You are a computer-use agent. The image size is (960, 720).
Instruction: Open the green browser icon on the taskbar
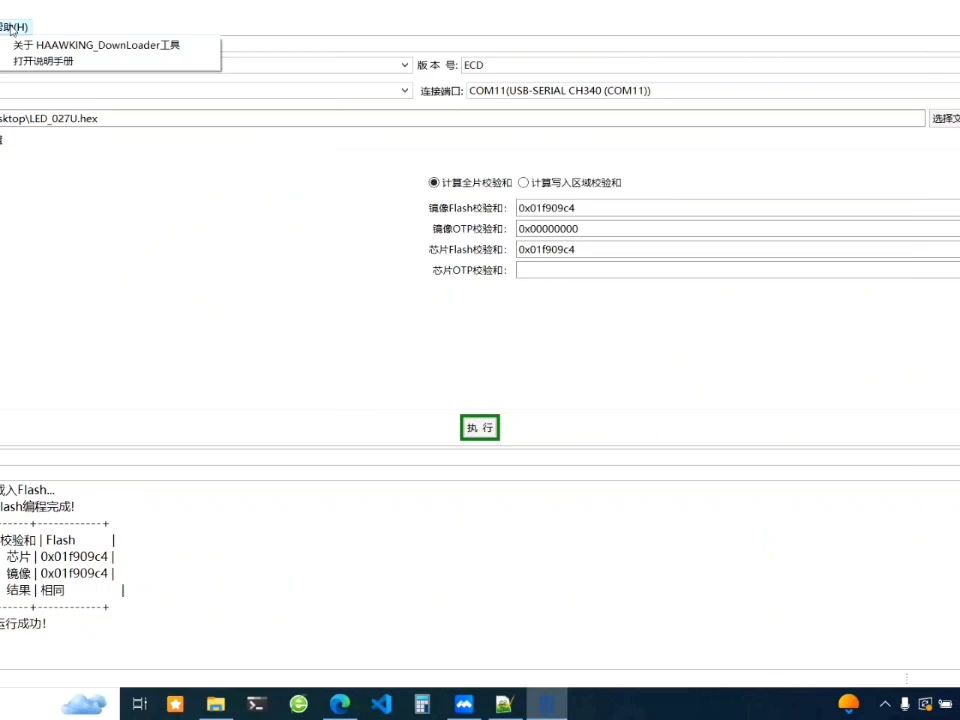coord(298,704)
